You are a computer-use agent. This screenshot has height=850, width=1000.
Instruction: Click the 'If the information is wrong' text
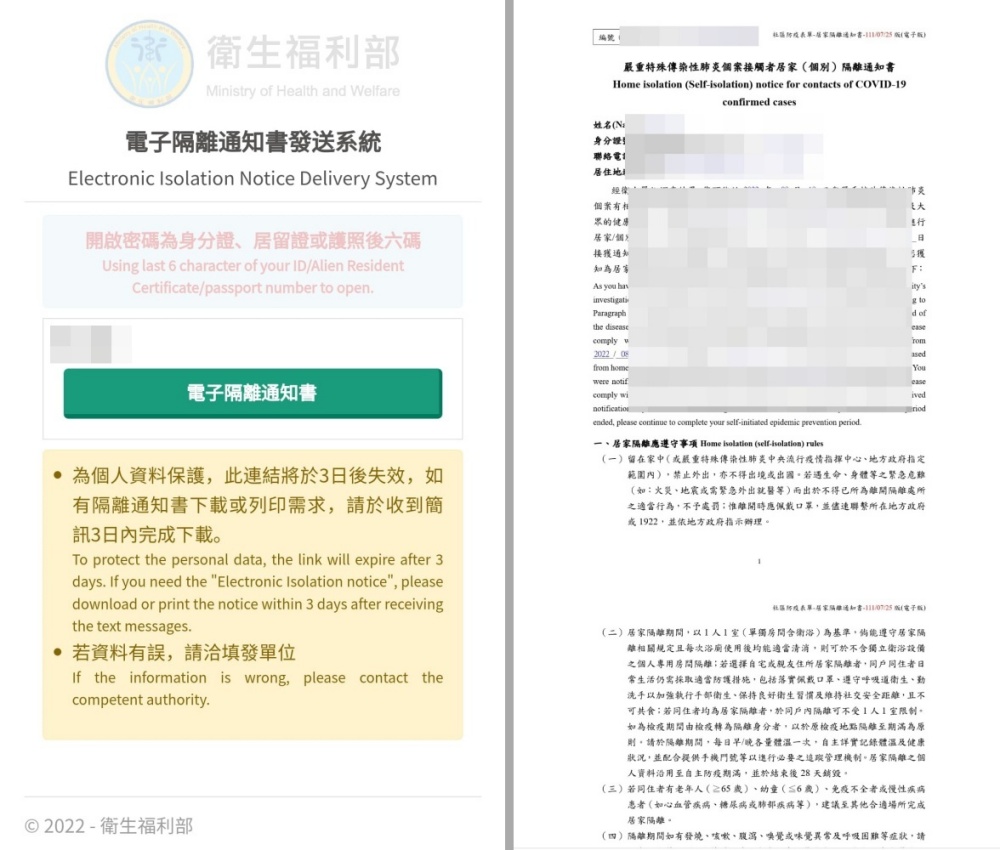point(258,689)
